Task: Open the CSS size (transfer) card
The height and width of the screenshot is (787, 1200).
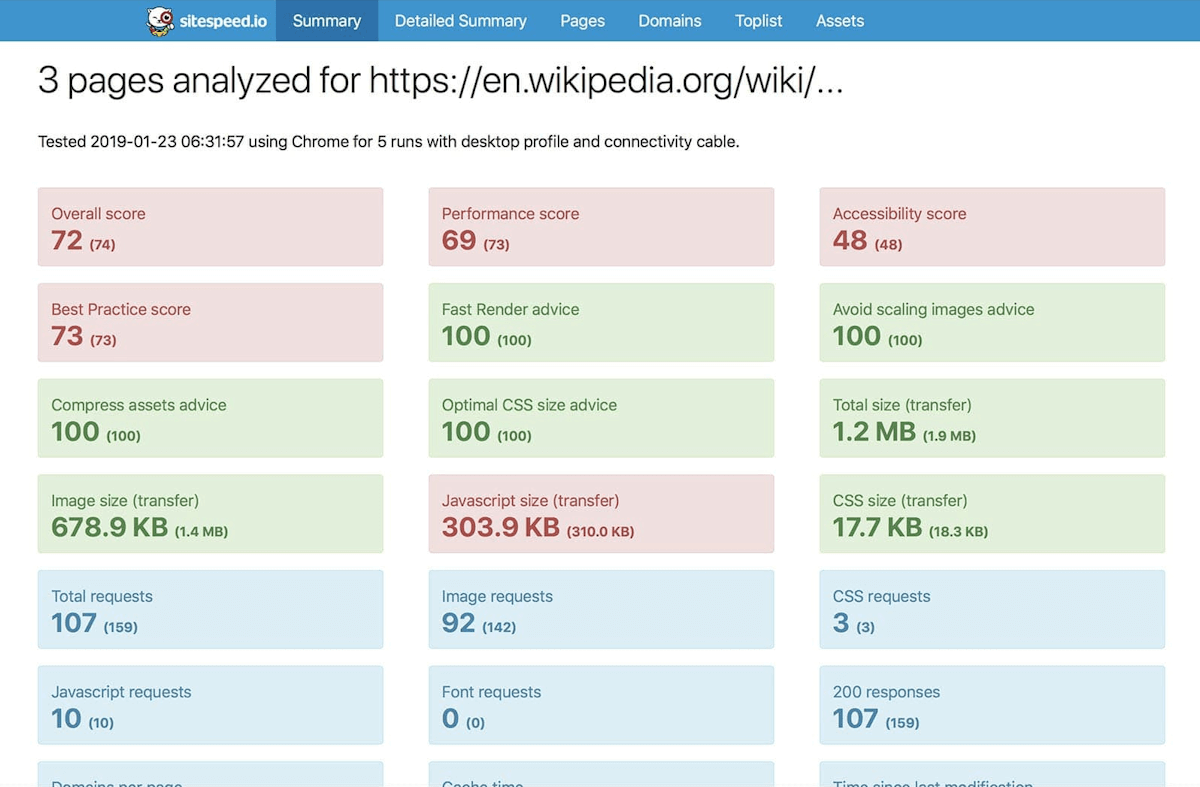Action: 992,514
